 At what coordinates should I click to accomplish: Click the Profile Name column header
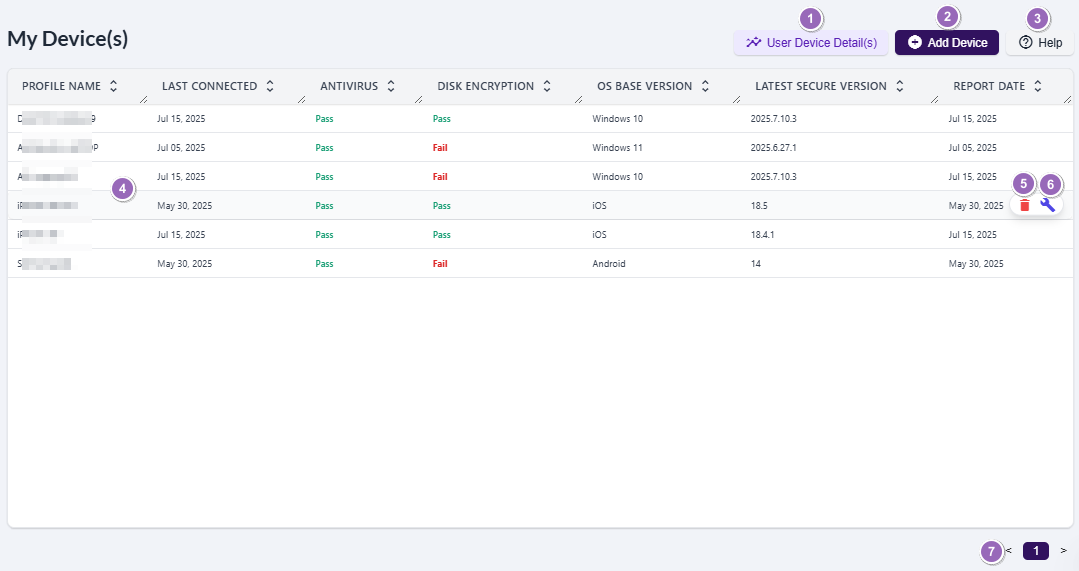(61, 86)
